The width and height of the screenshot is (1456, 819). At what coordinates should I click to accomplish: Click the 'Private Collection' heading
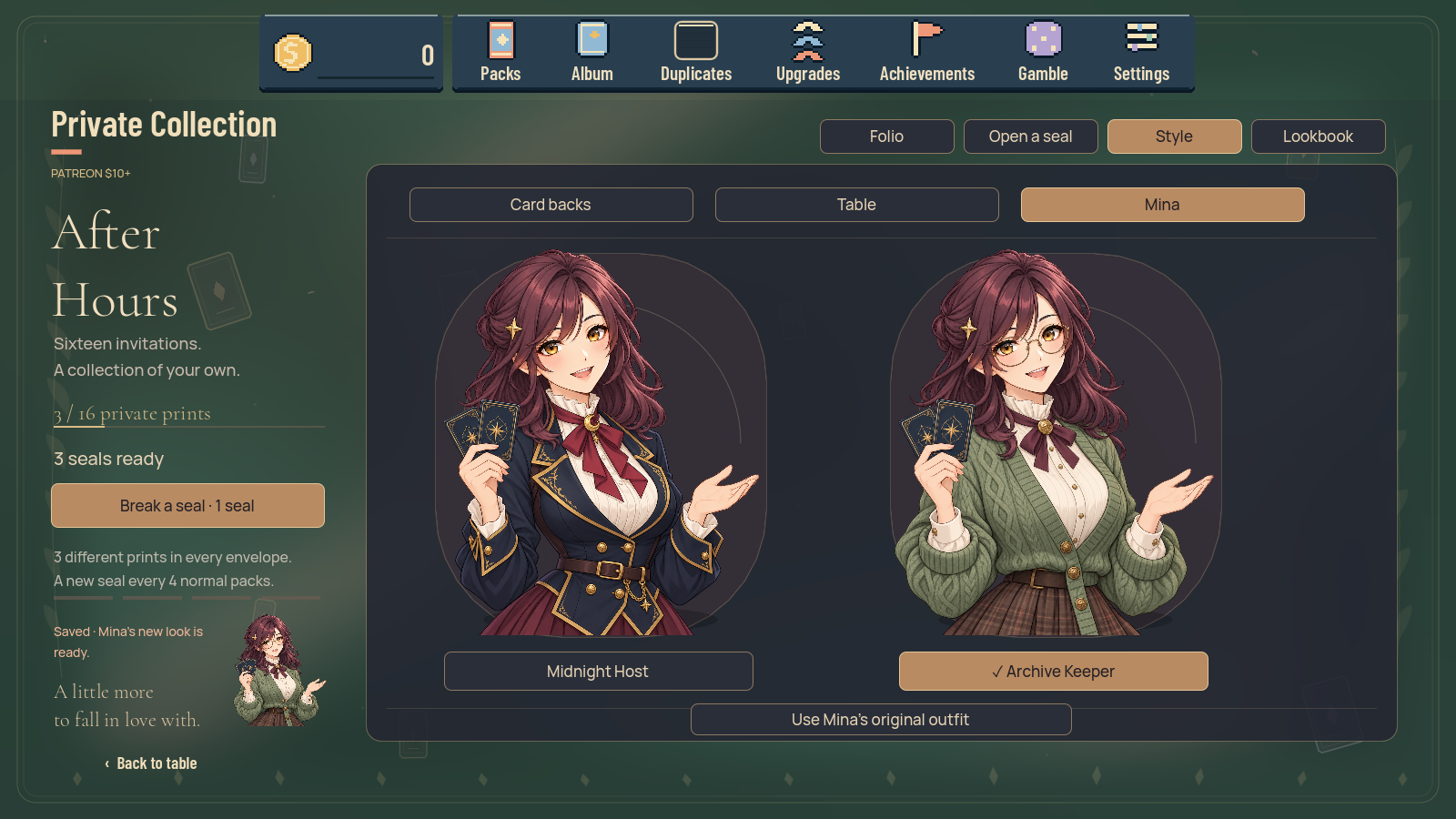click(164, 125)
